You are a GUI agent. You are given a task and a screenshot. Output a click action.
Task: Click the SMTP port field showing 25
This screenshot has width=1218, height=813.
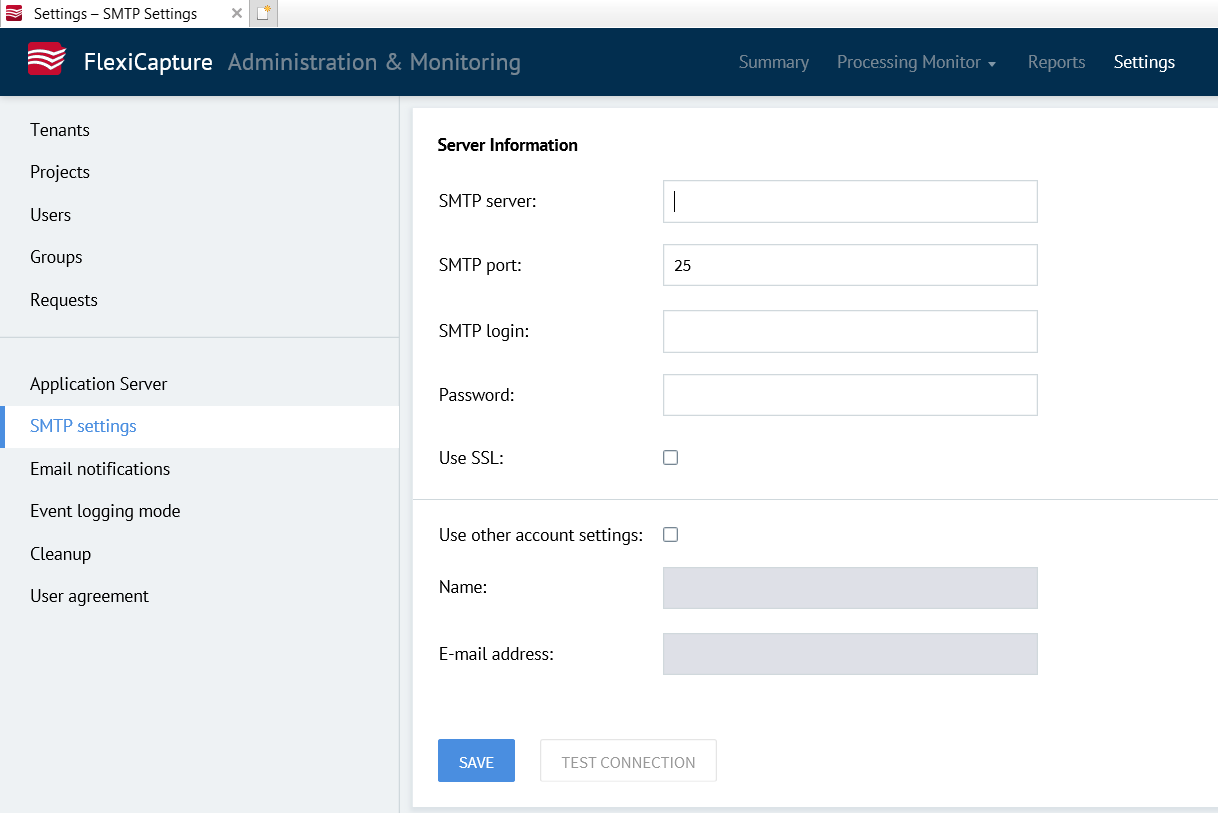click(850, 266)
